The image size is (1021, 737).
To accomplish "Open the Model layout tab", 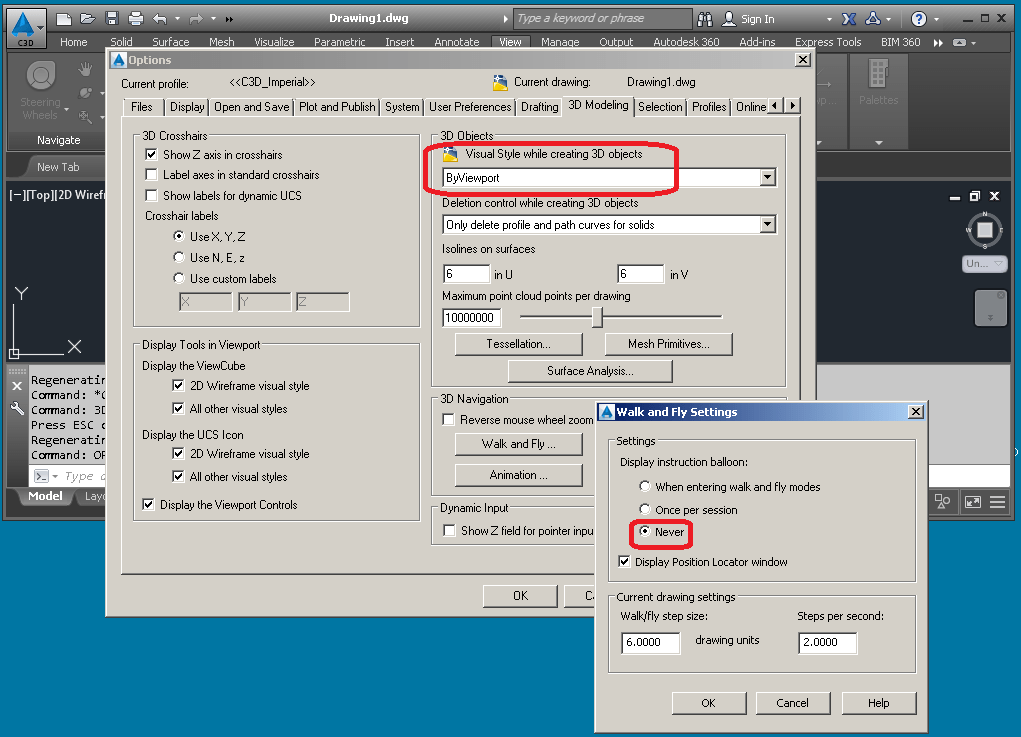I will point(45,496).
